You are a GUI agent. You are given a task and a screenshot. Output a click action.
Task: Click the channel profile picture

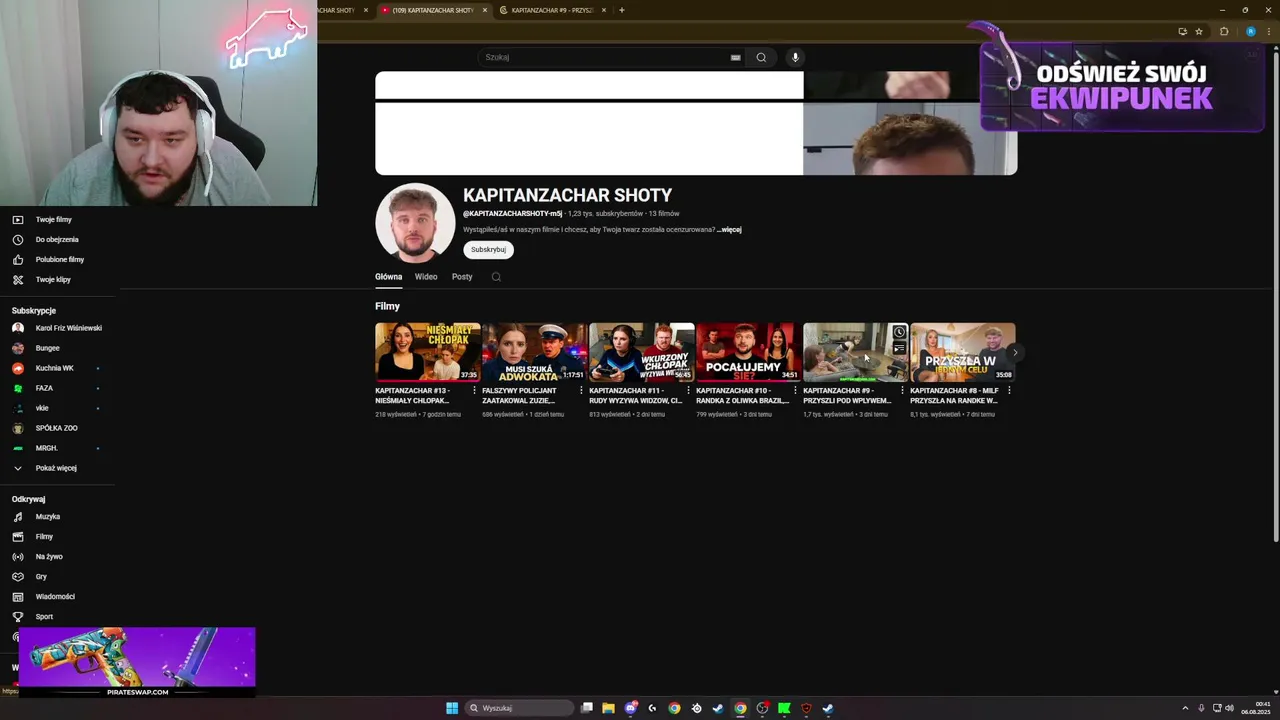coord(415,223)
